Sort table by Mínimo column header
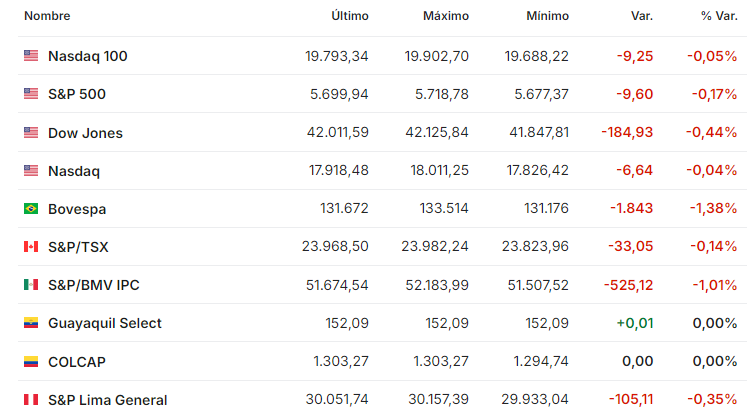 tap(547, 16)
